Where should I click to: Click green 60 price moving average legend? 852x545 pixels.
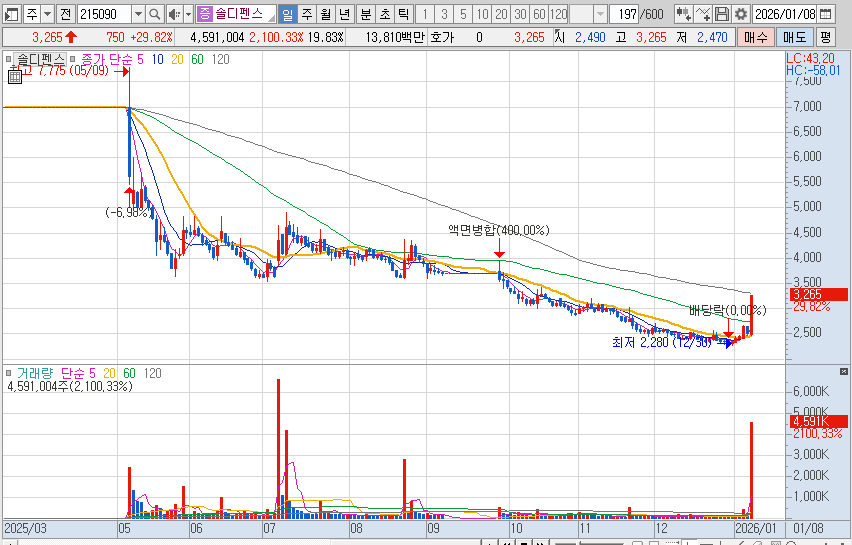[x=197, y=59]
